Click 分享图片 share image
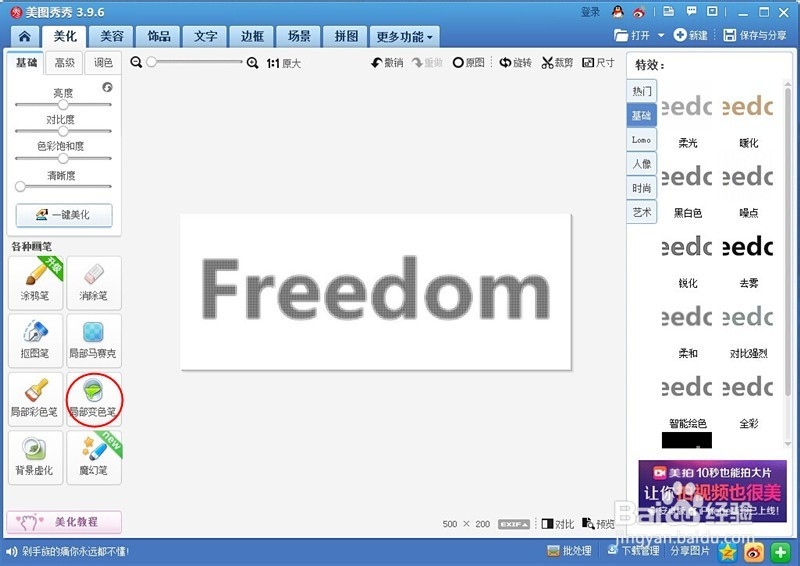The height and width of the screenshot is (566, 800). point(690,551)
